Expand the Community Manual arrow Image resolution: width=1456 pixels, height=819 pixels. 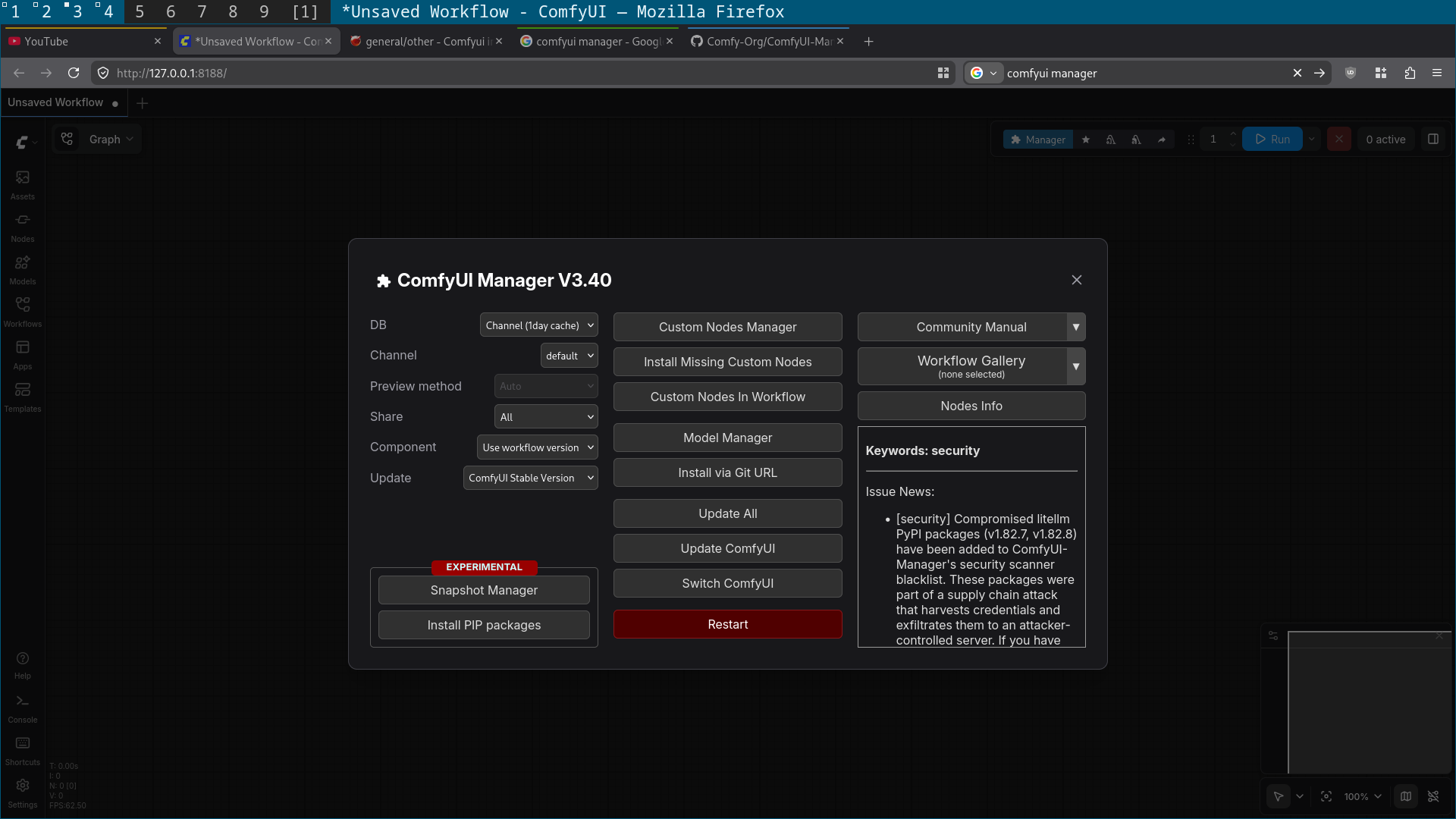tap(1076, 327)
